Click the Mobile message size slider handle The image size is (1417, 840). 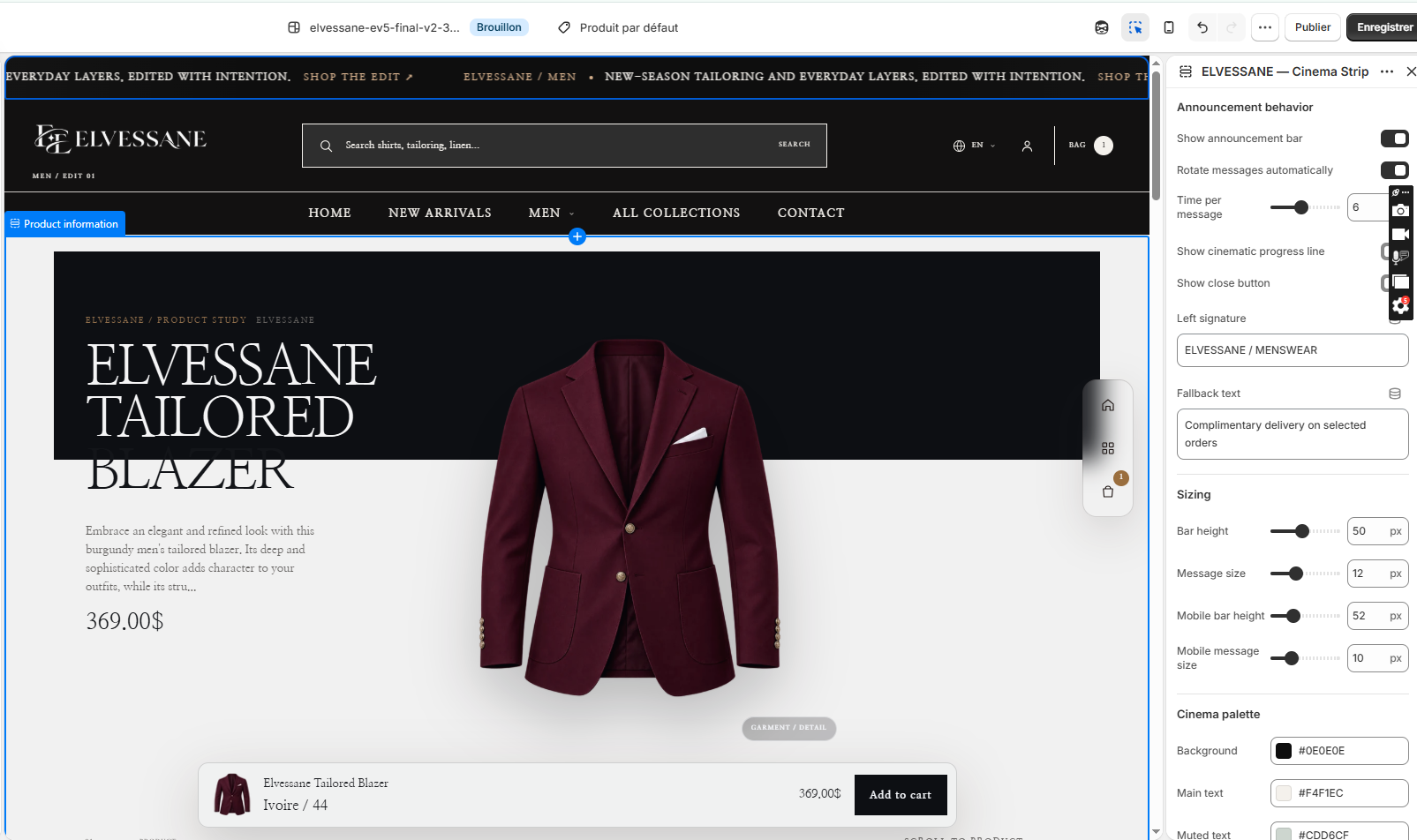pyautogui.click(x=1292, y=658)
